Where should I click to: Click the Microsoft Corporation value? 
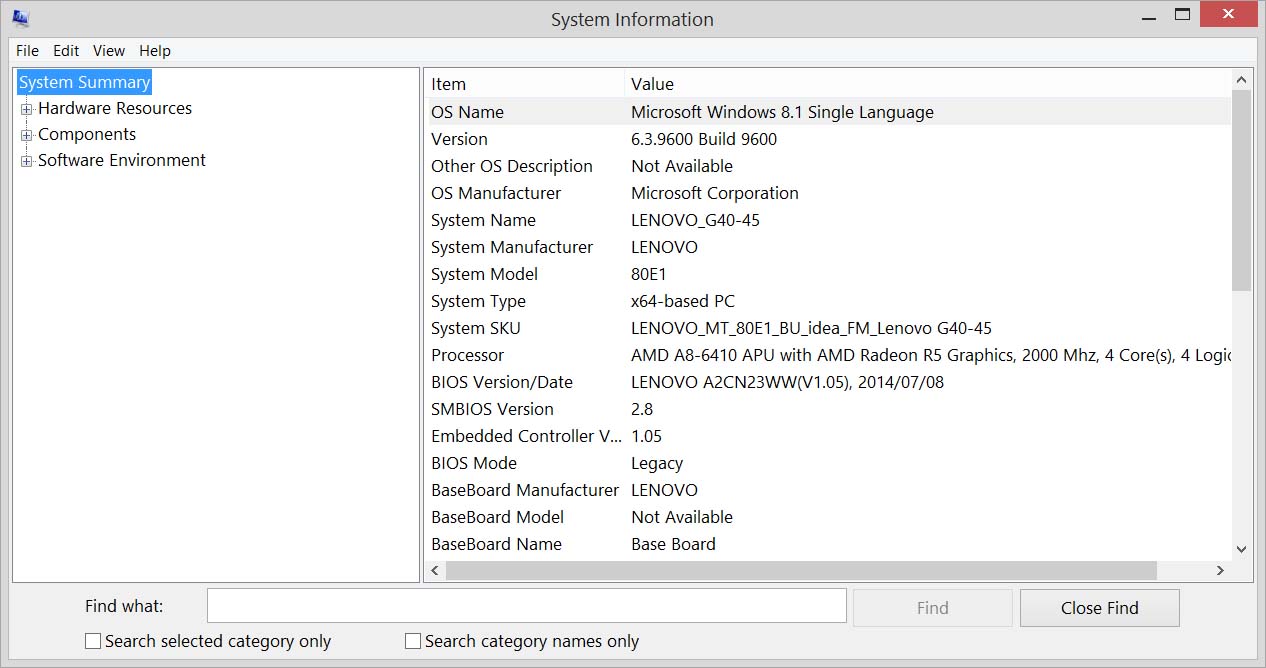715,193
